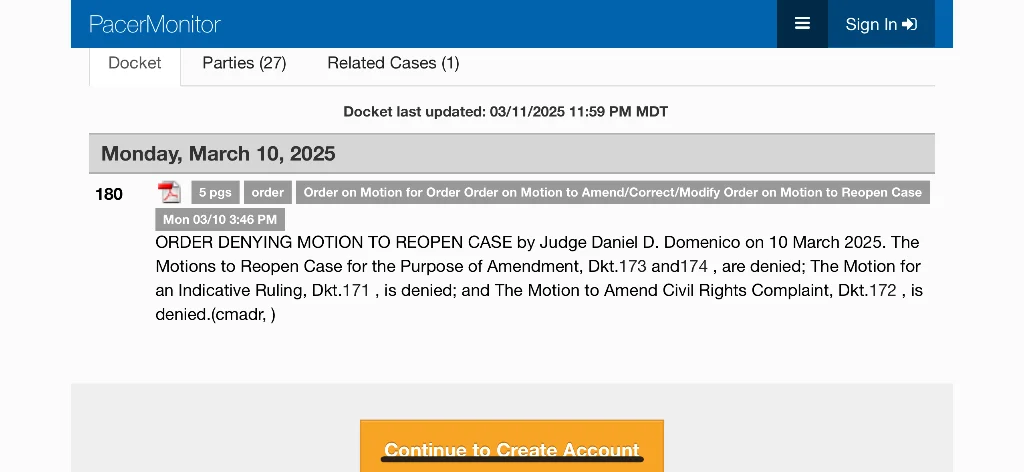
Task: Open the docket 174 link
Action: point(694,267)
